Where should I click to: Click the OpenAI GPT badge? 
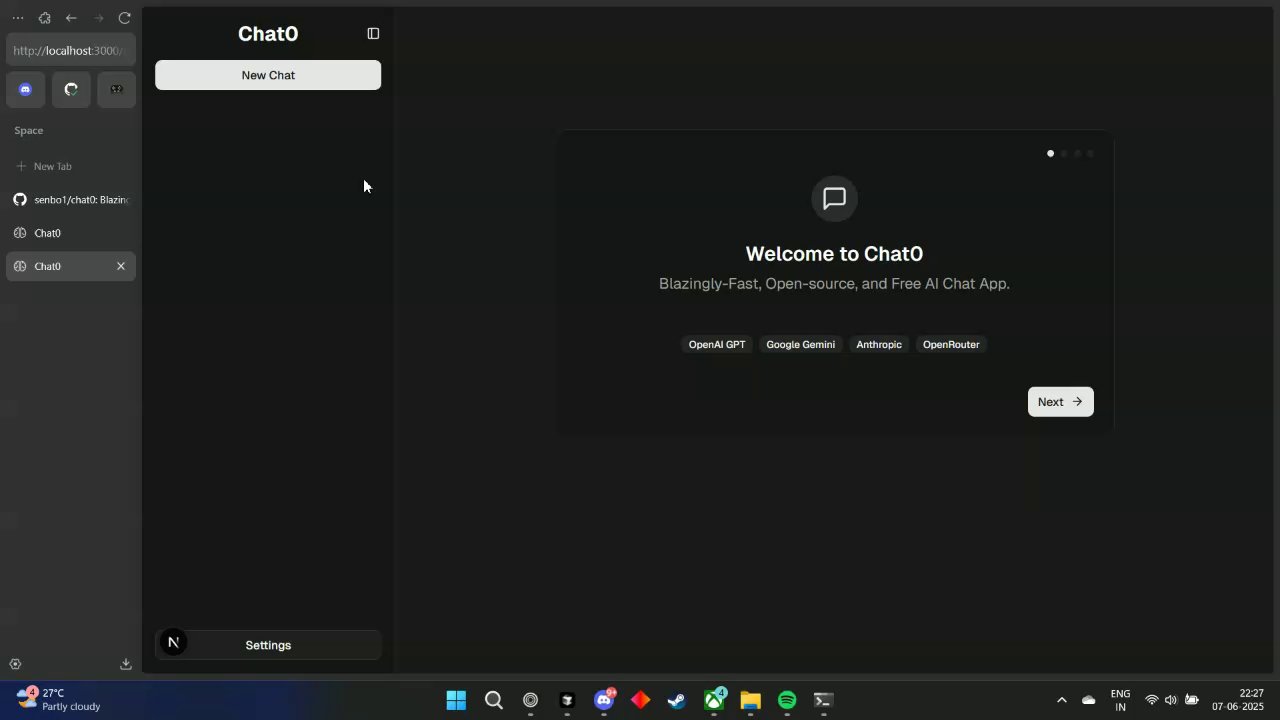pyautogui.click(x=717, y=344)
